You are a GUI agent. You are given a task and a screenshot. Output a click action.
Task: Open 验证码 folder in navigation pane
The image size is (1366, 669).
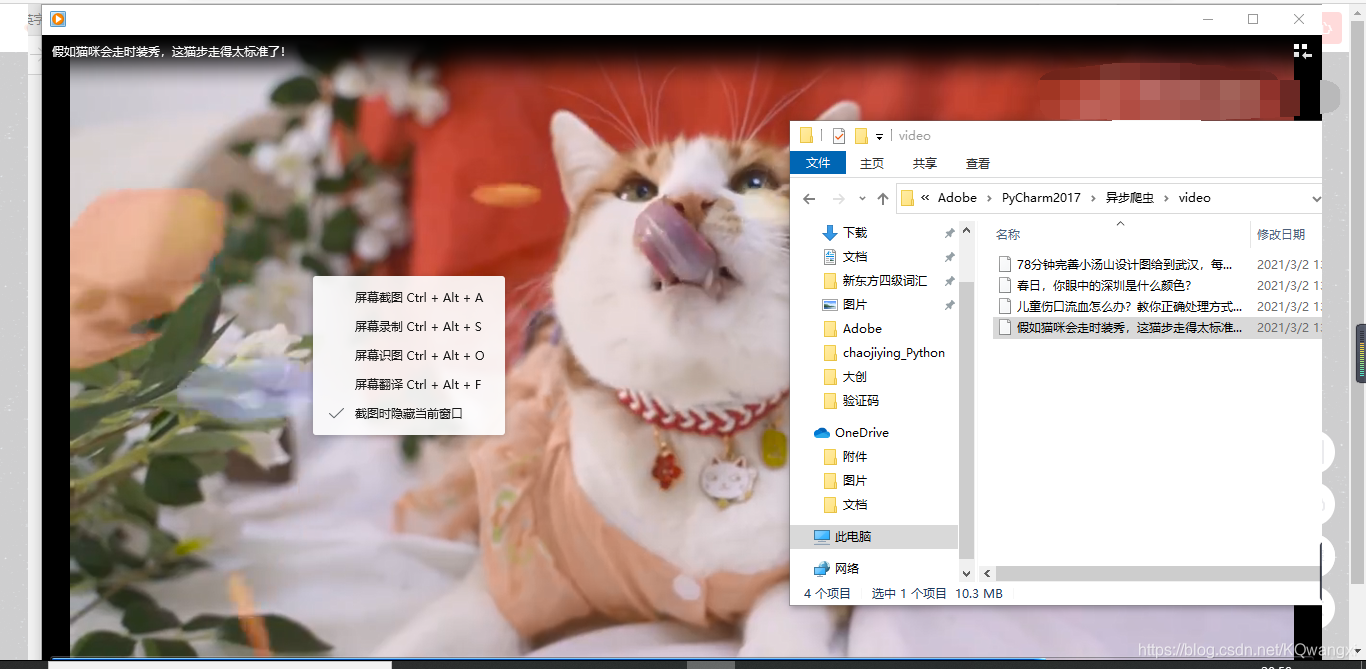[861, 400]
